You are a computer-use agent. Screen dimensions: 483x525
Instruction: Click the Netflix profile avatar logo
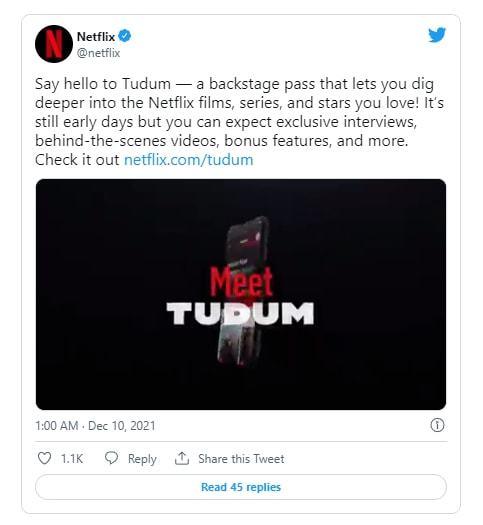click(x=54, y=44)
